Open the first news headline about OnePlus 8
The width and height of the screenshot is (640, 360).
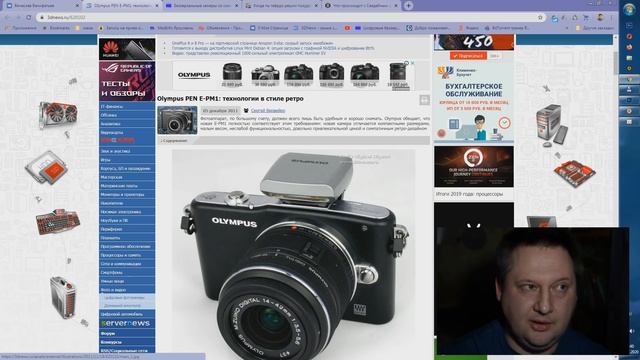click(252, 43)
